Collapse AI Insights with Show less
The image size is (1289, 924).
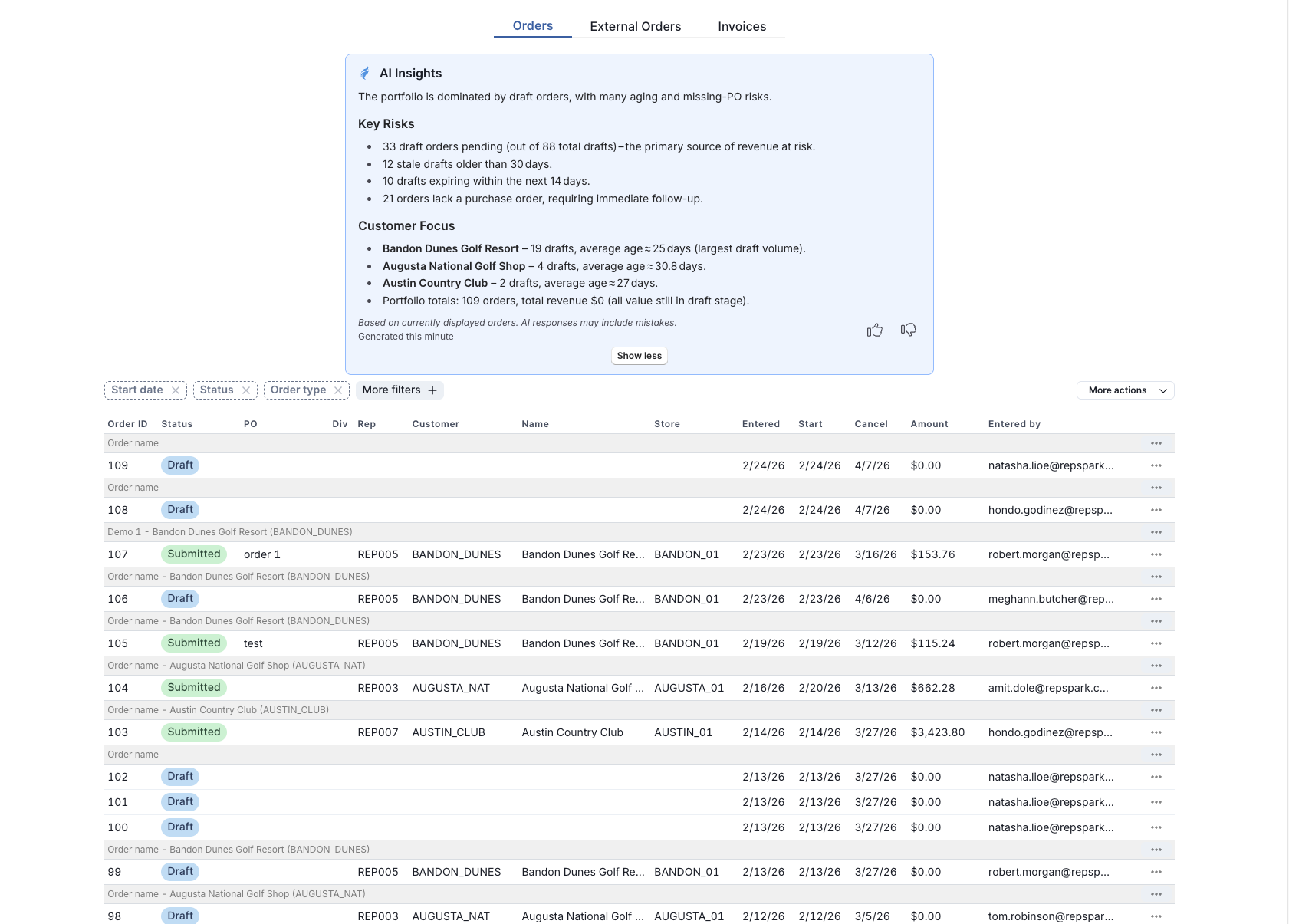click(640, 356)
